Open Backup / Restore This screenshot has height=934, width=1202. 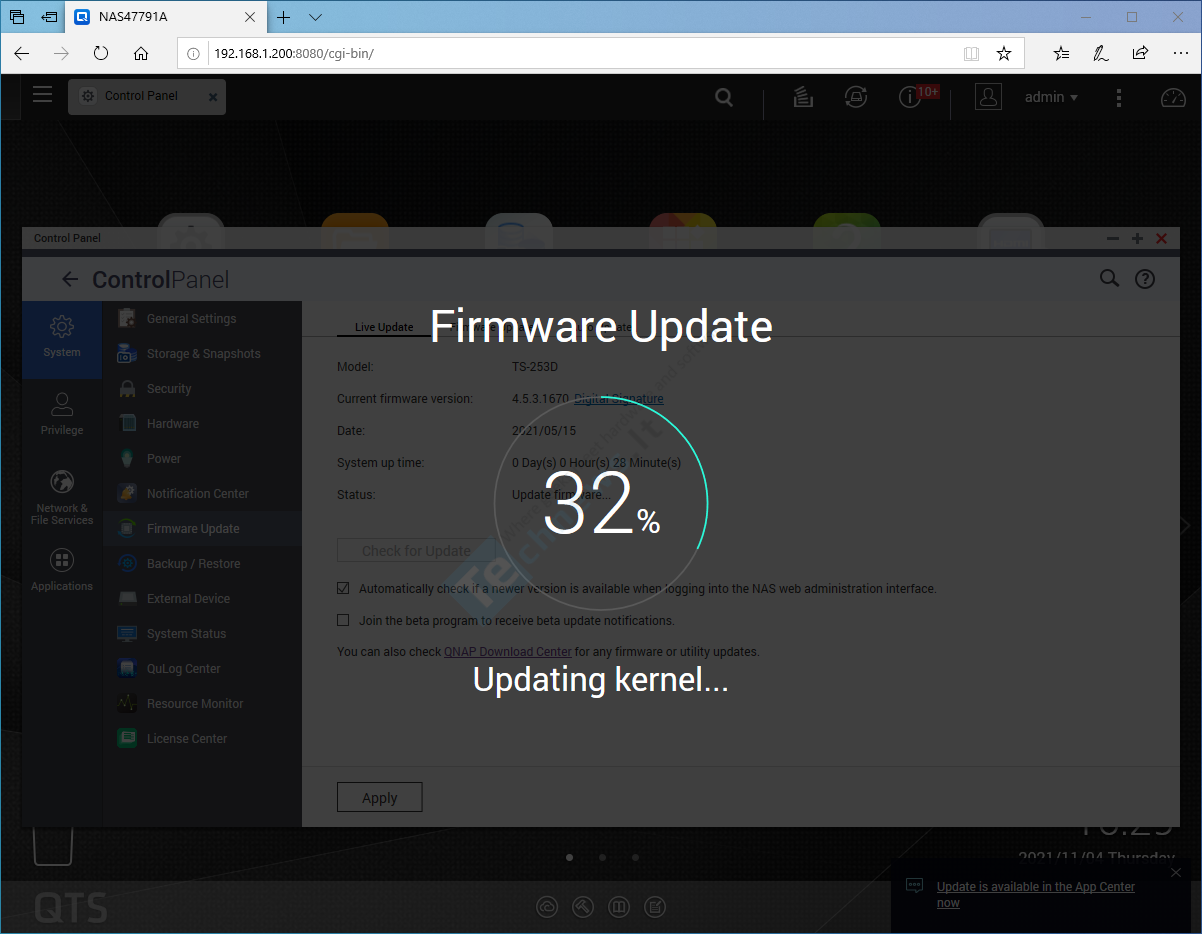[x=202, y=564]
